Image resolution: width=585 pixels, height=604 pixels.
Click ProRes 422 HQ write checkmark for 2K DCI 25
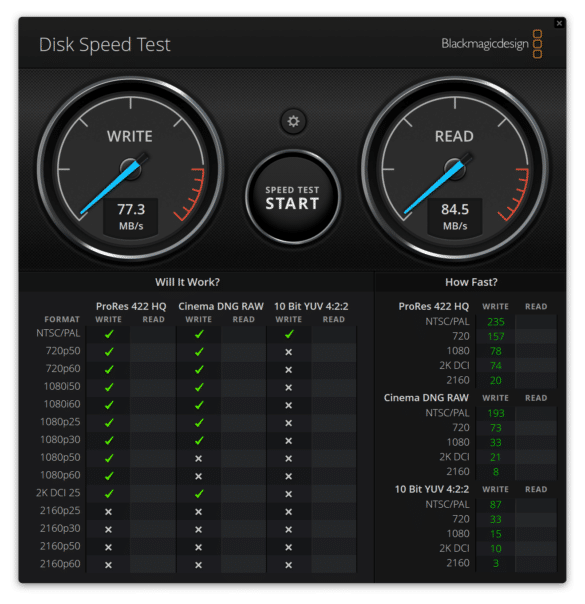point(109,493)
